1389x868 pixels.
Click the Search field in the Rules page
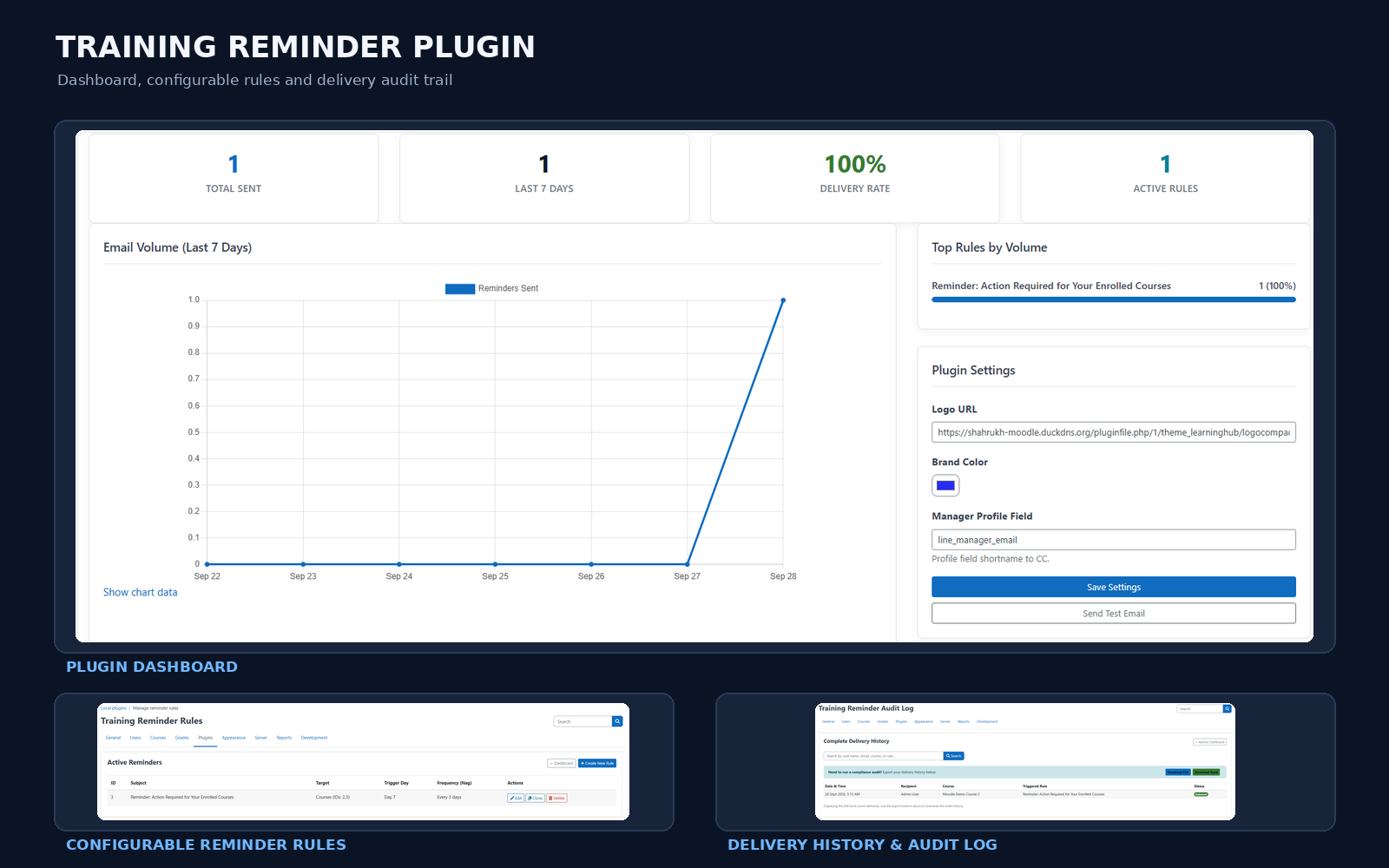[x=583, y=721]
